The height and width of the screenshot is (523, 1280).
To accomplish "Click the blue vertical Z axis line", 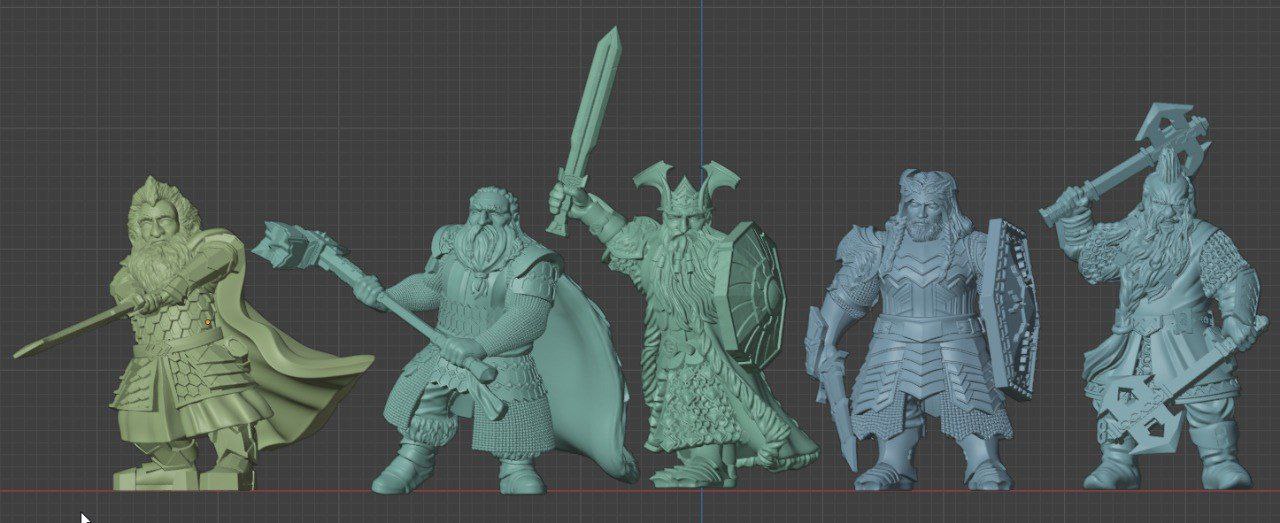I will [x=700, y=80].
